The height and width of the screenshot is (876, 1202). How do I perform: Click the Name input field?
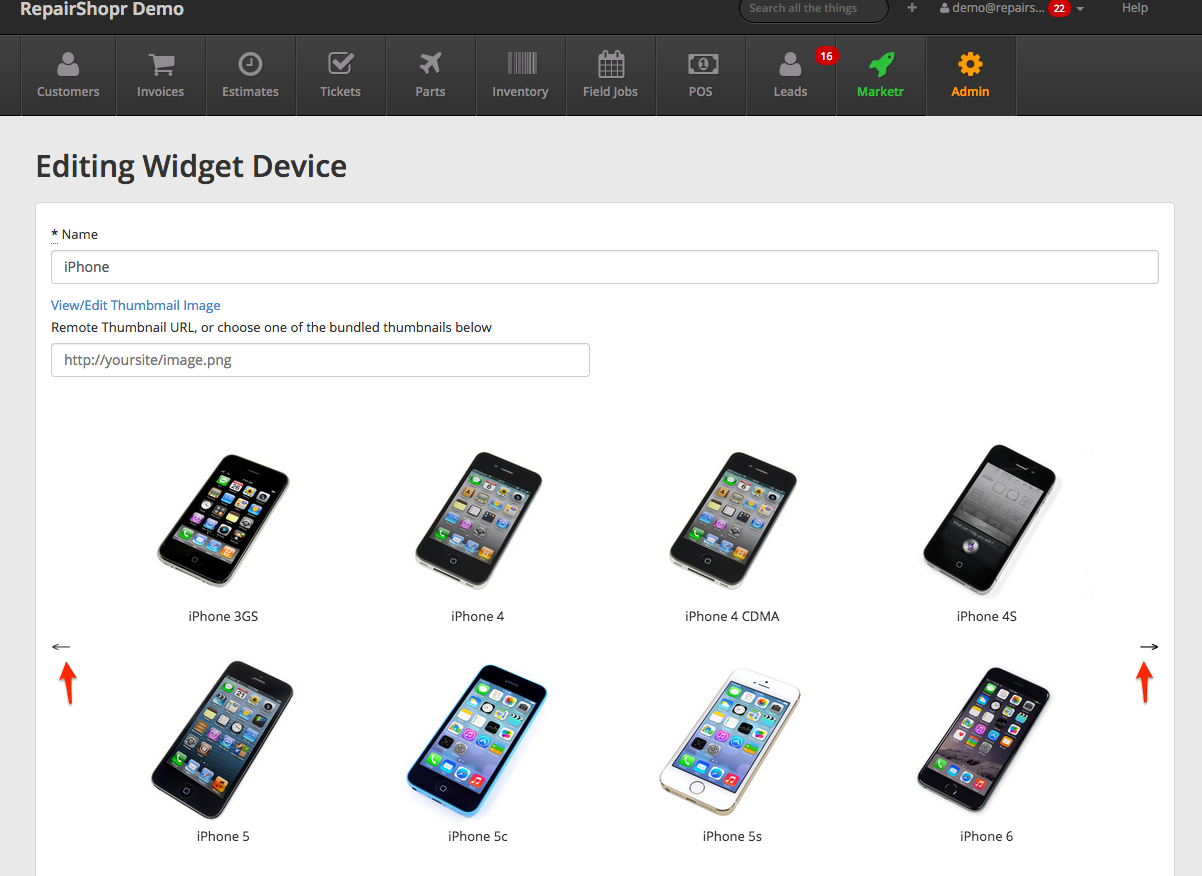604,267
